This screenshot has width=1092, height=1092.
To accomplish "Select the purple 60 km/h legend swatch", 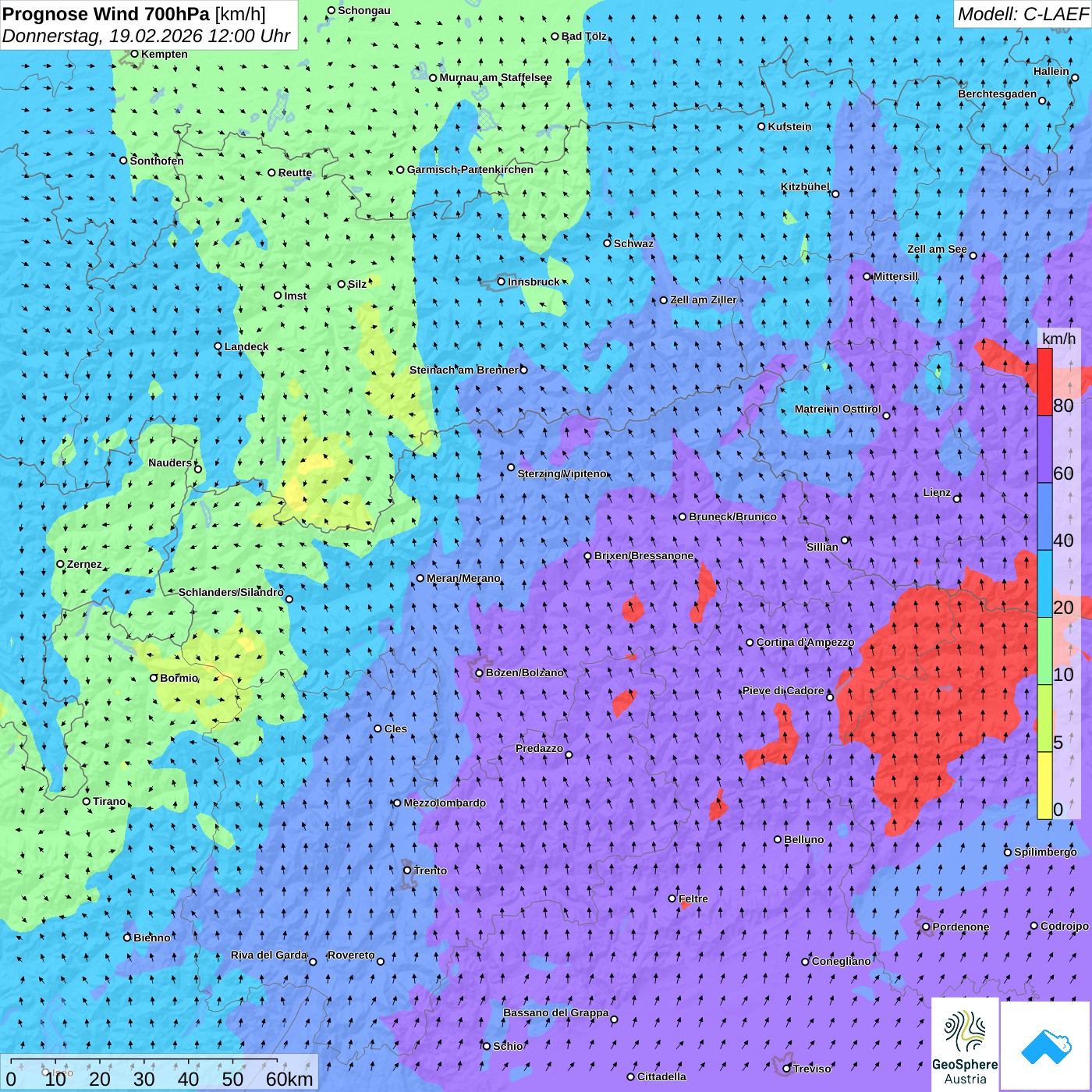I will [x=1044, y=449].
